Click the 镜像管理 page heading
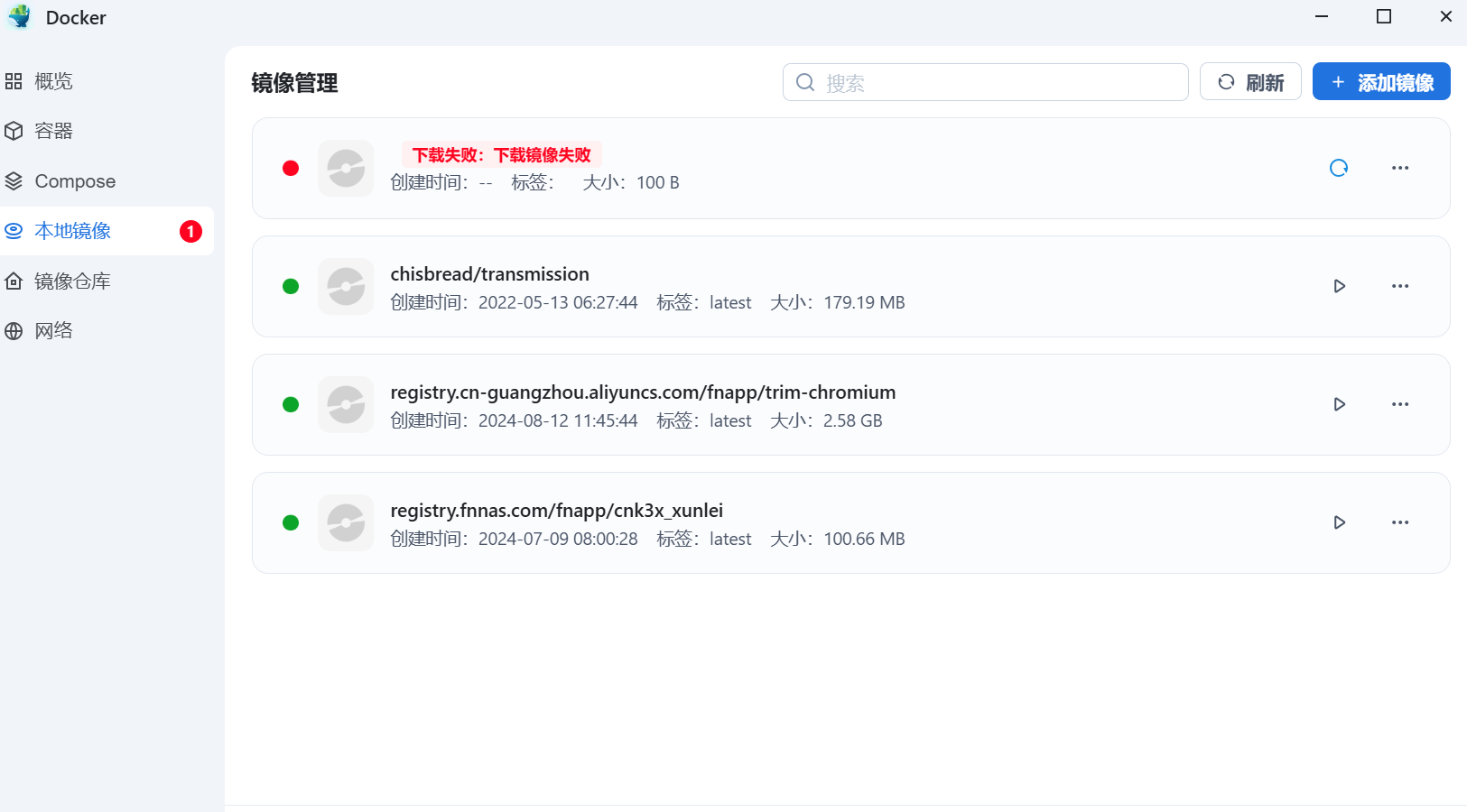The height and width of the screenshot is (812, 1467). point(294,83)
